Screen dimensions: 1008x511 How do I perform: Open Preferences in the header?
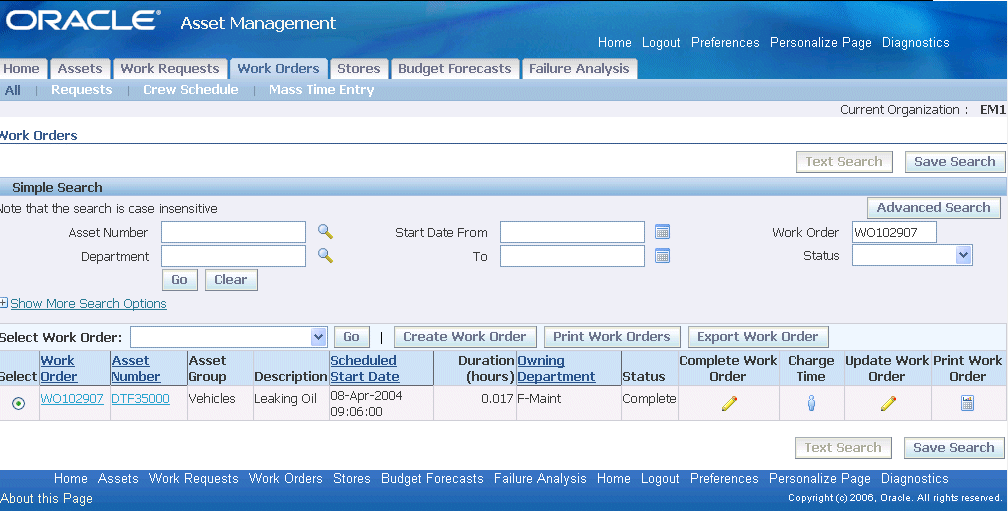coord(725,42)
